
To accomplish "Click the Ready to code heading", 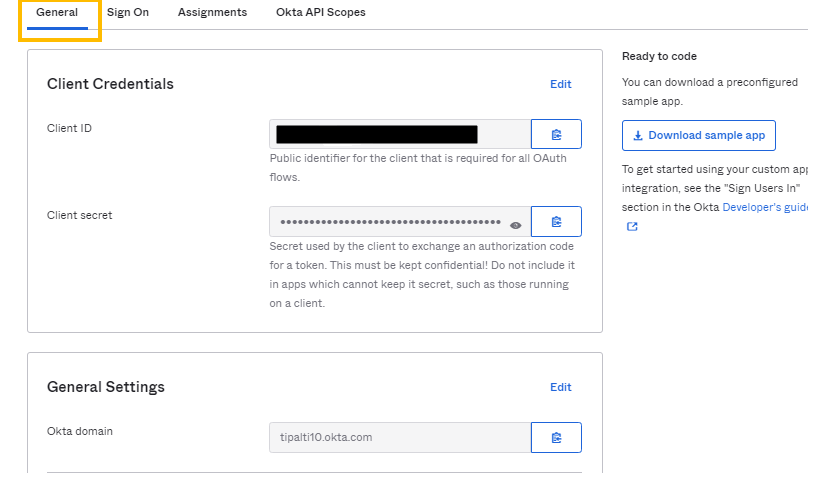I will click(659, 56).
